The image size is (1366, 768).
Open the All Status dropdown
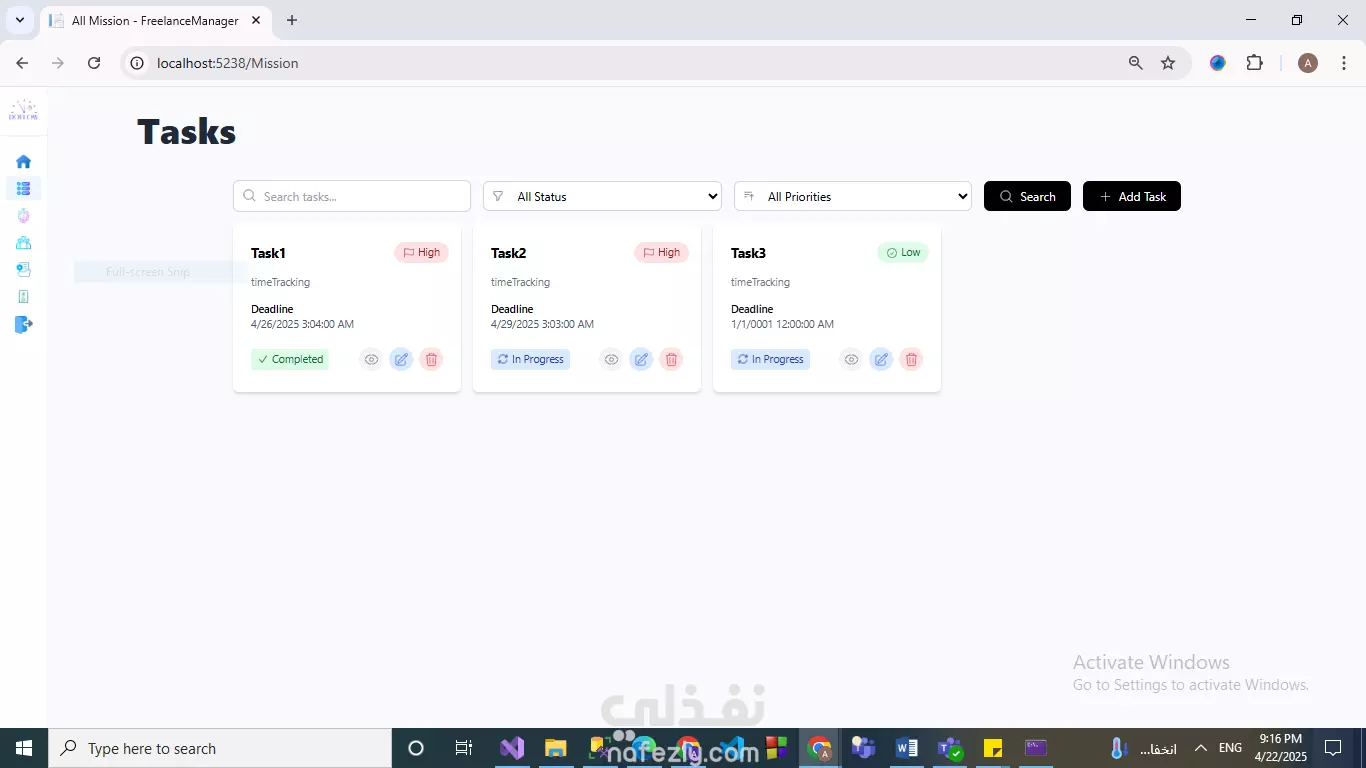[x=602, y=196]
